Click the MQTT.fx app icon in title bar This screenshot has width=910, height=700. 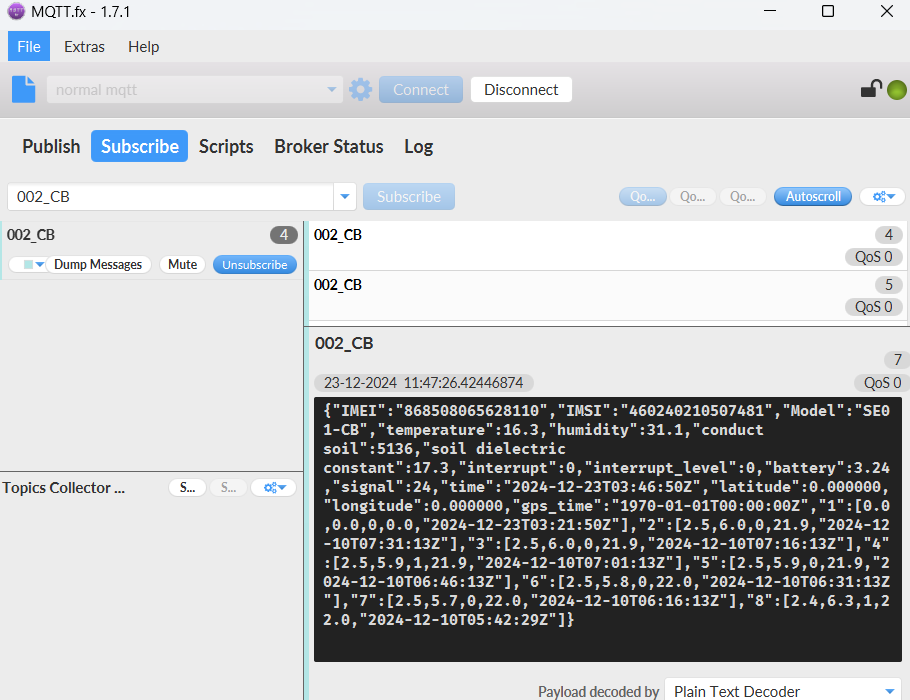click(16, 12)
